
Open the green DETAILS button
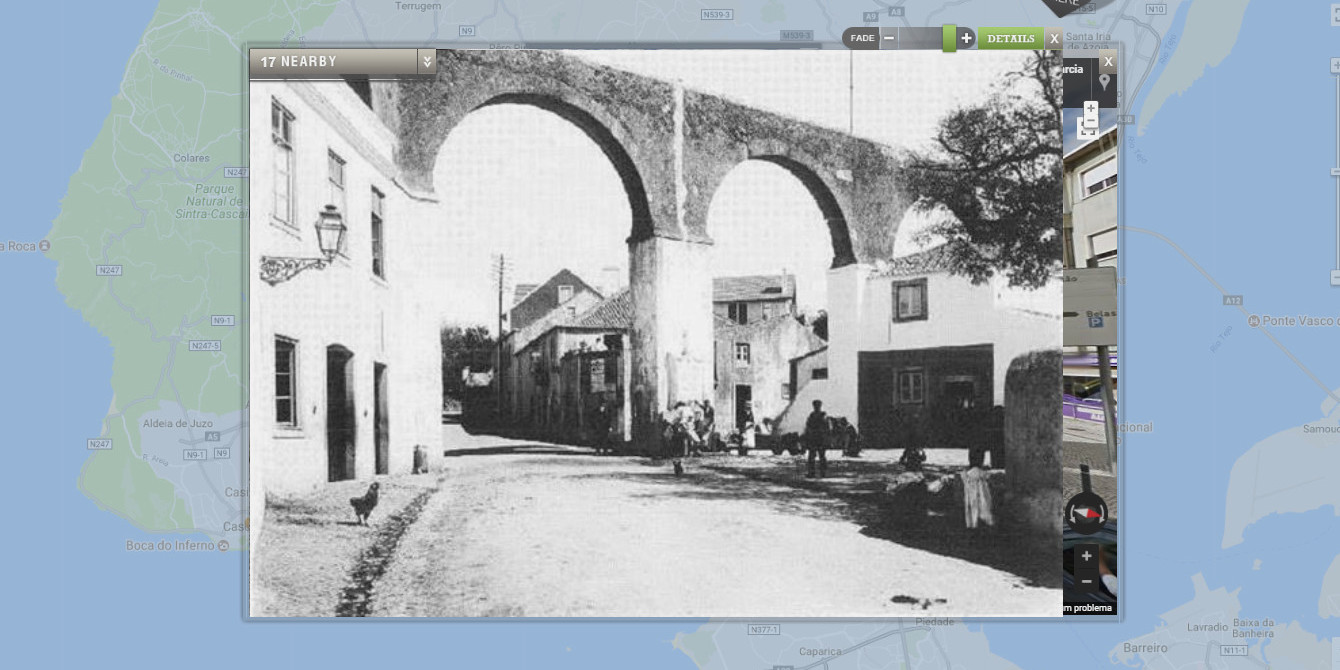coord(1010,39)
